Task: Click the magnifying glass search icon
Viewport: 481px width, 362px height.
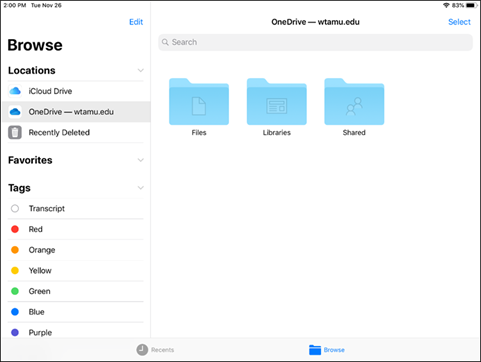Action: coord(165,42)
